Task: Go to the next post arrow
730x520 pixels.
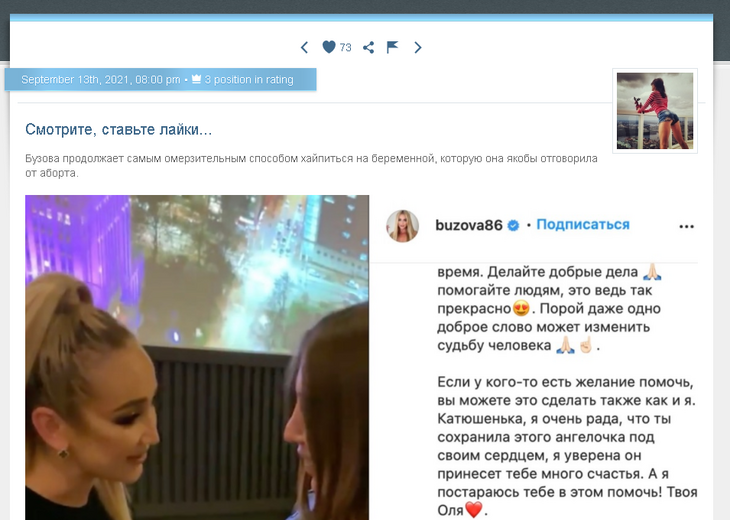Action: [418, 47]
